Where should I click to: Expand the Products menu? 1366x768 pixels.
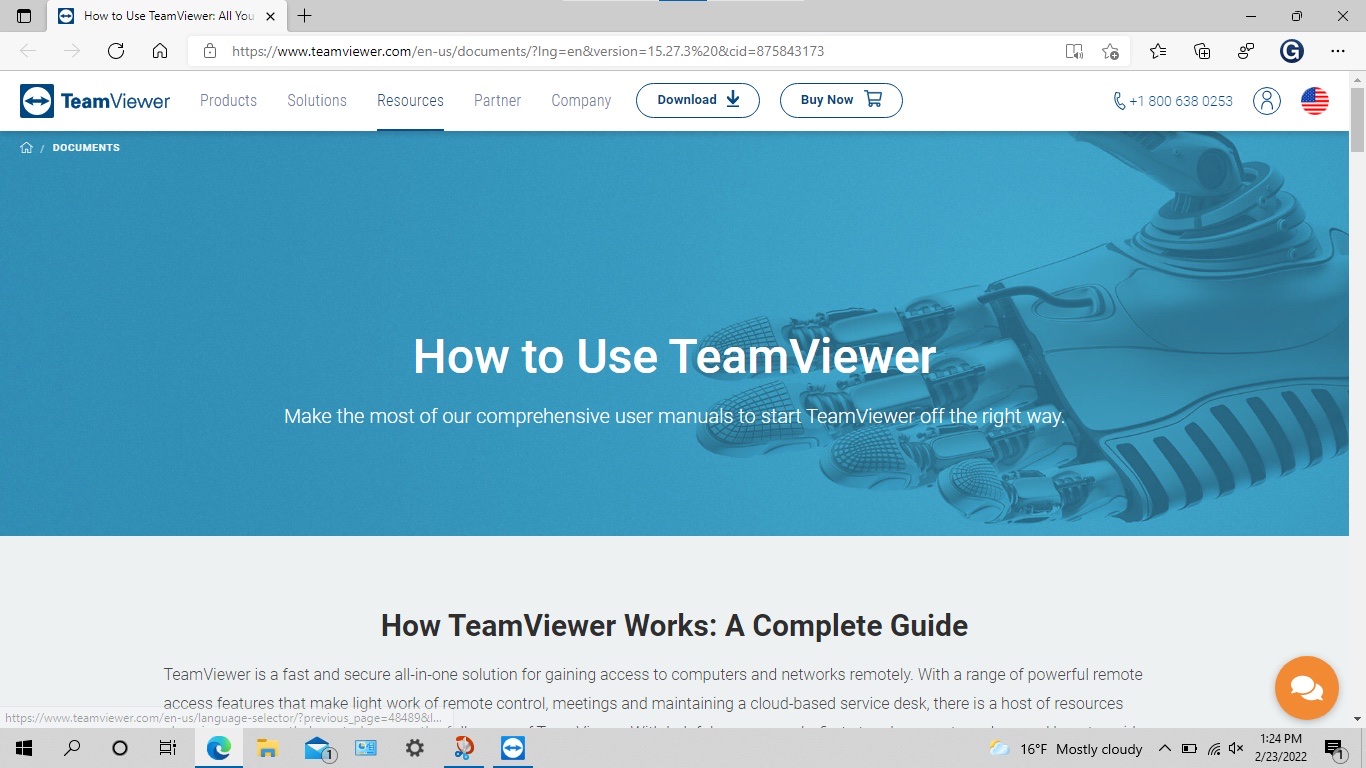coord(228,100)
